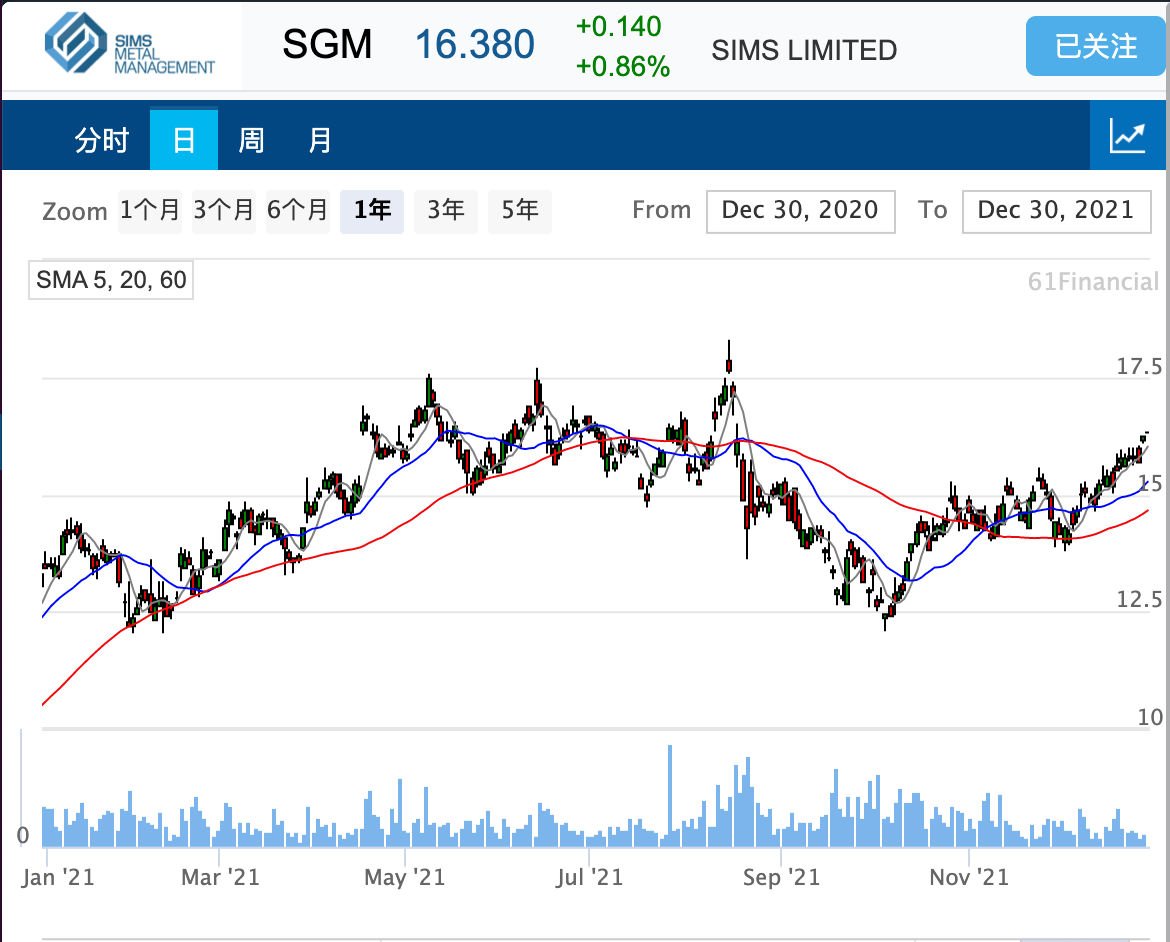Click the May '21 axis label

coord(404,877)
